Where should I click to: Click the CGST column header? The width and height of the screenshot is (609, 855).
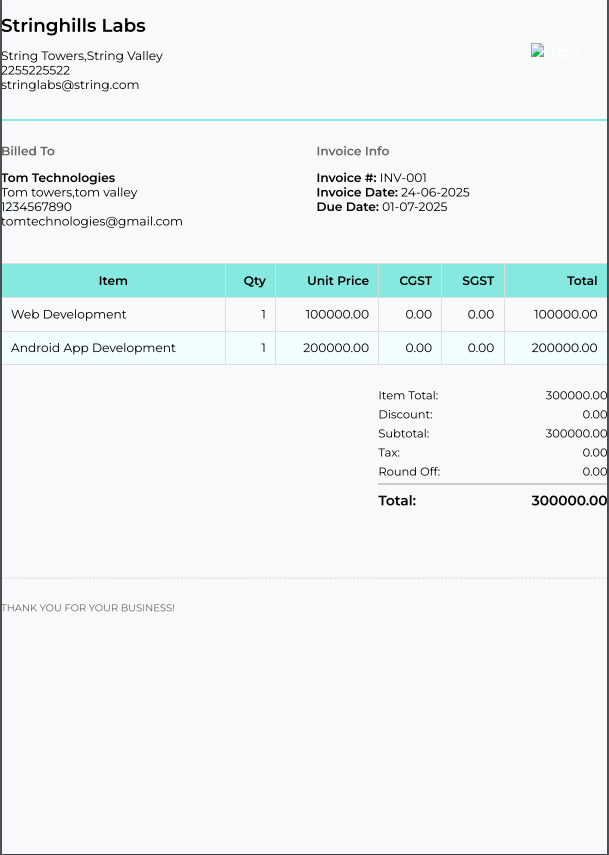point(415,281)
